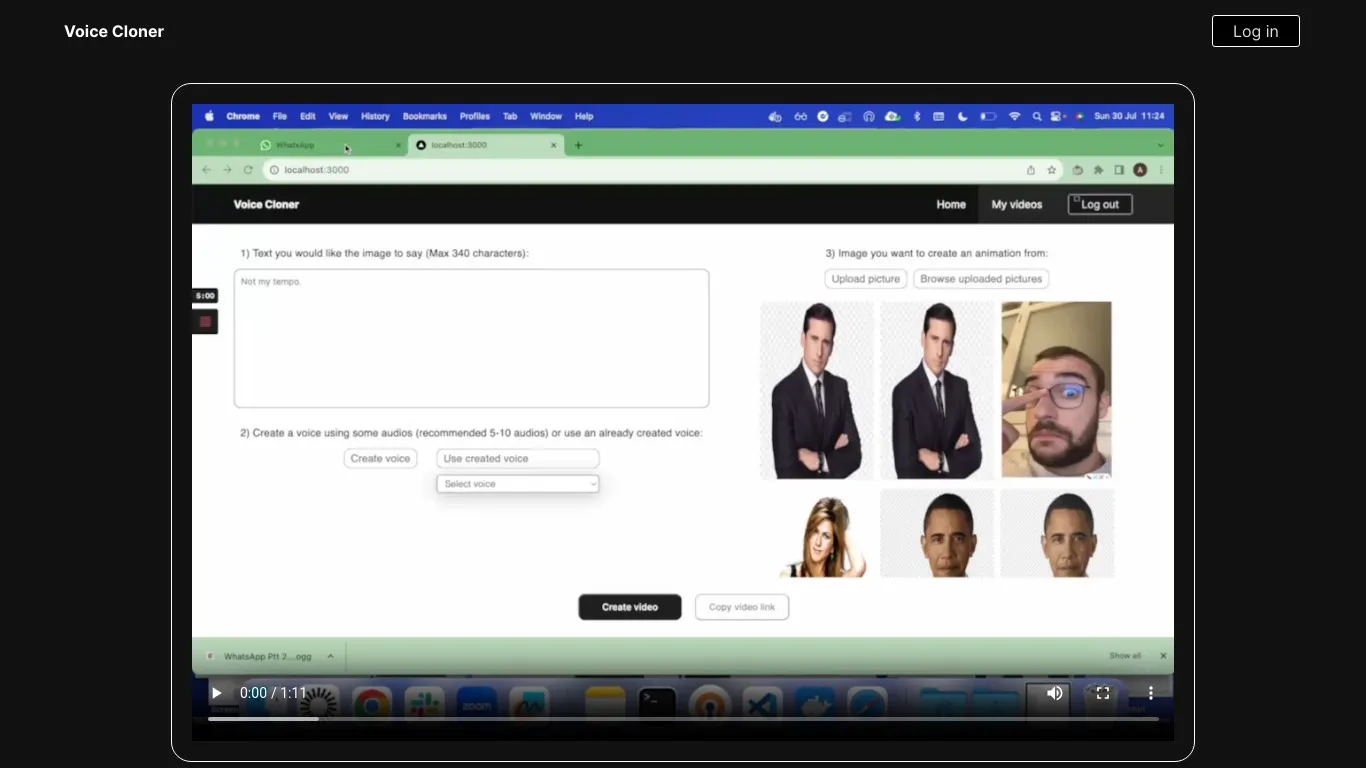Go to Home in the app navbar
This screenshot has width=1366, height=768.
[951, 204]
